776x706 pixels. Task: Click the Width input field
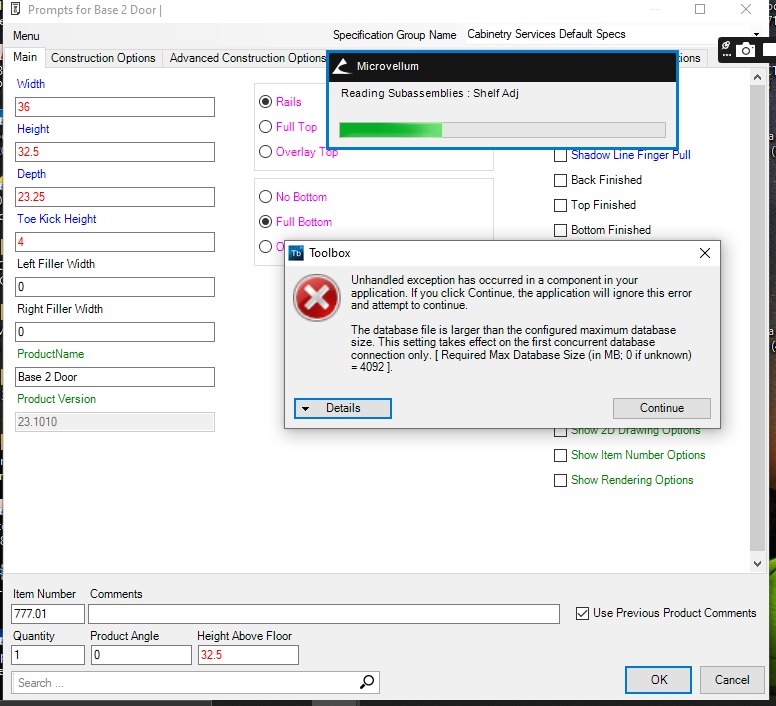point(115,107)
